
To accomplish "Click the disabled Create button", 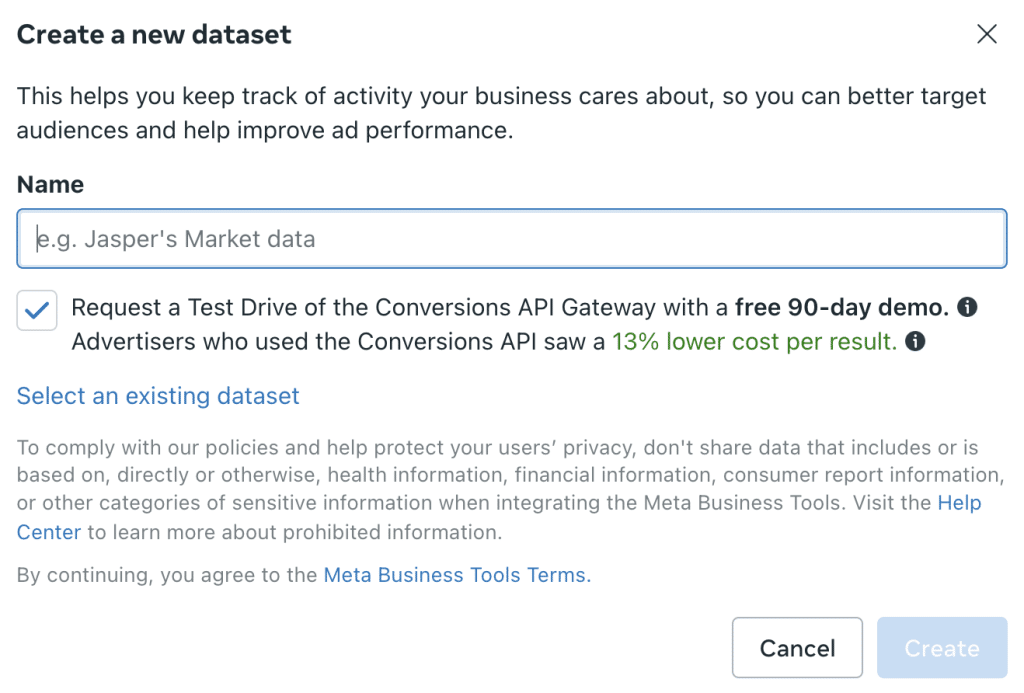I will (x=942, y=648).
